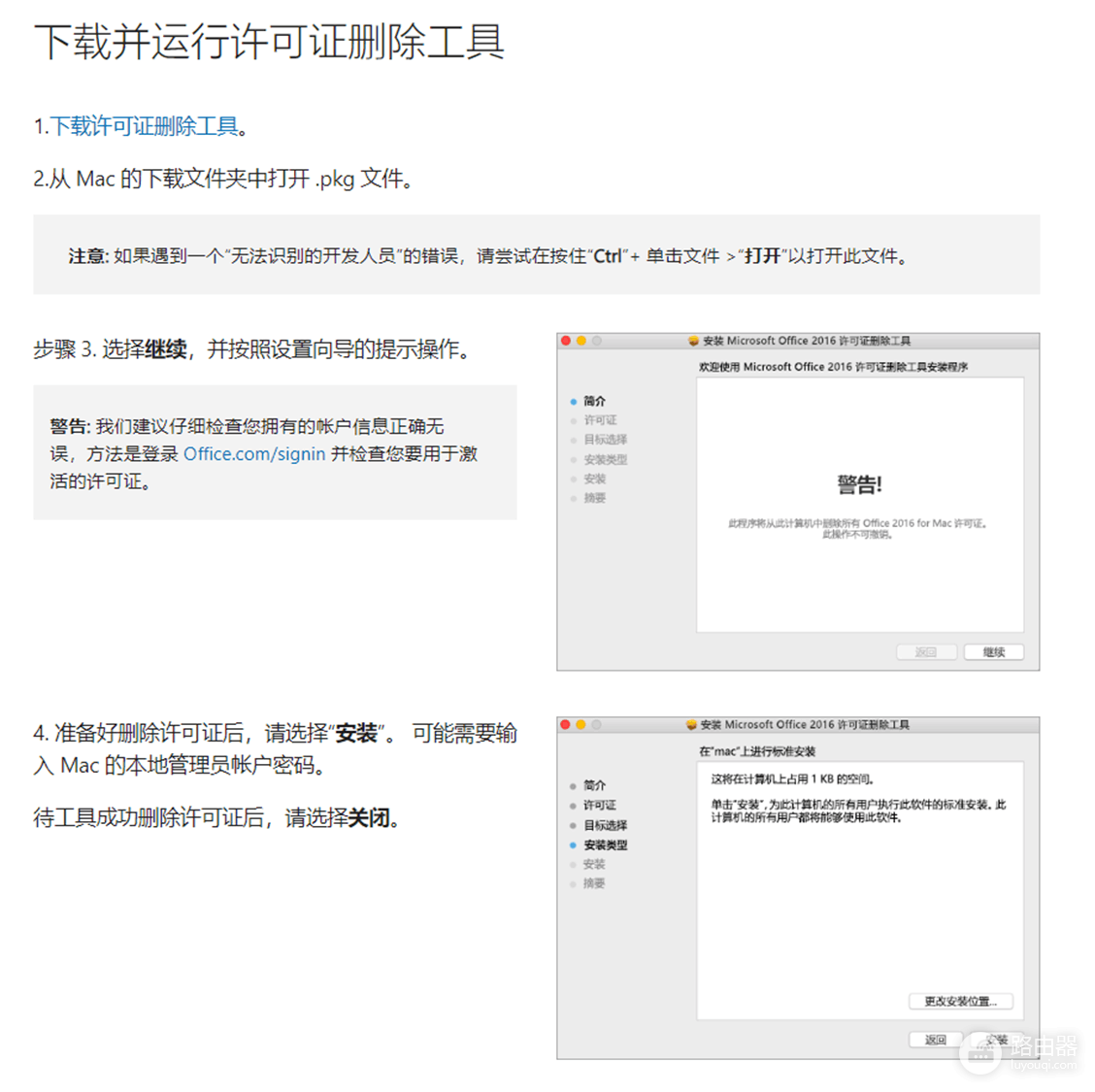Open the Office.com/signin link
This screenshot has width=1095, height=1092.
coord(254,454)
